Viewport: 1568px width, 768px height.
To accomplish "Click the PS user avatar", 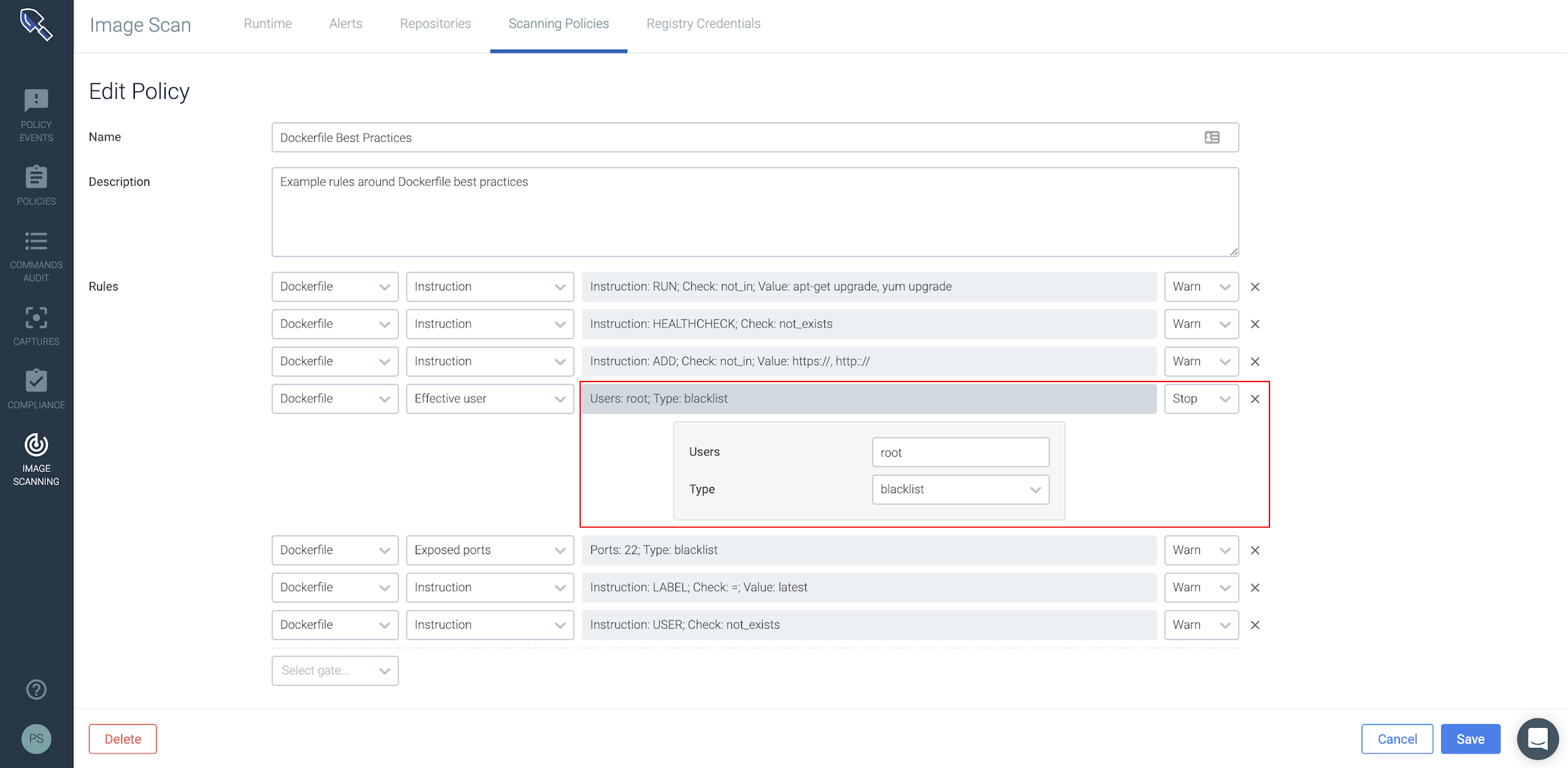I will (36, 738).
